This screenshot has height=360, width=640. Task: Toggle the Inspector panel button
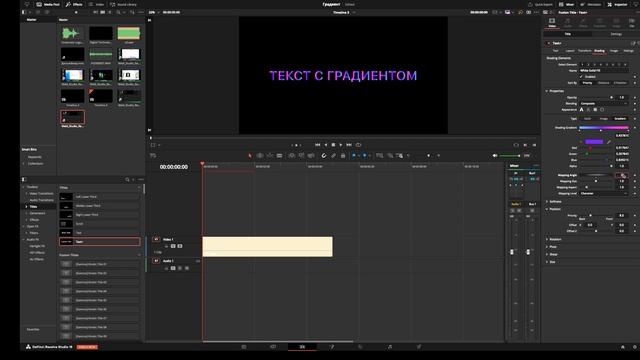click(617, 4)
